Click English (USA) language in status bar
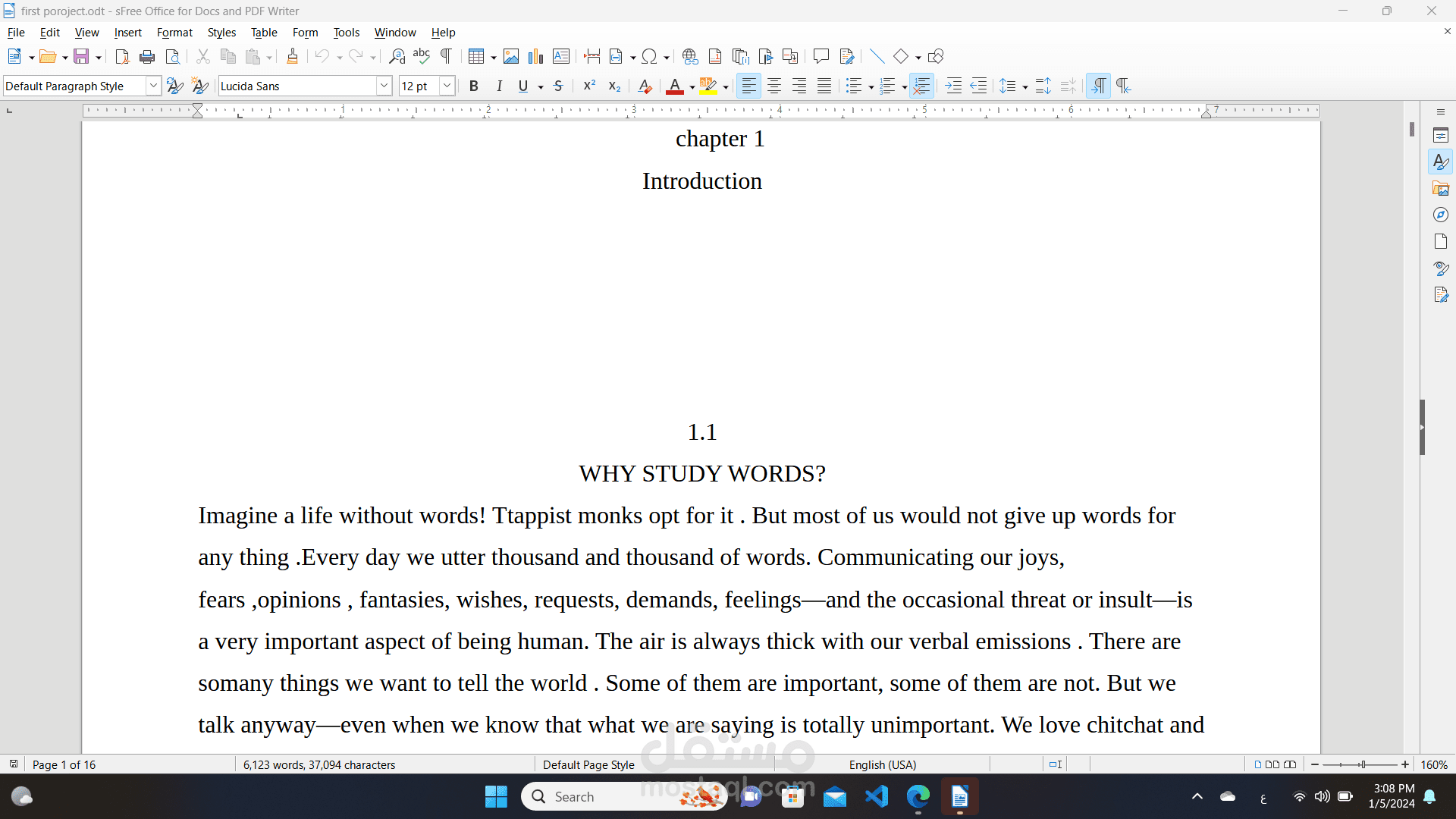1456x819 pixels. tap(882, 764)
